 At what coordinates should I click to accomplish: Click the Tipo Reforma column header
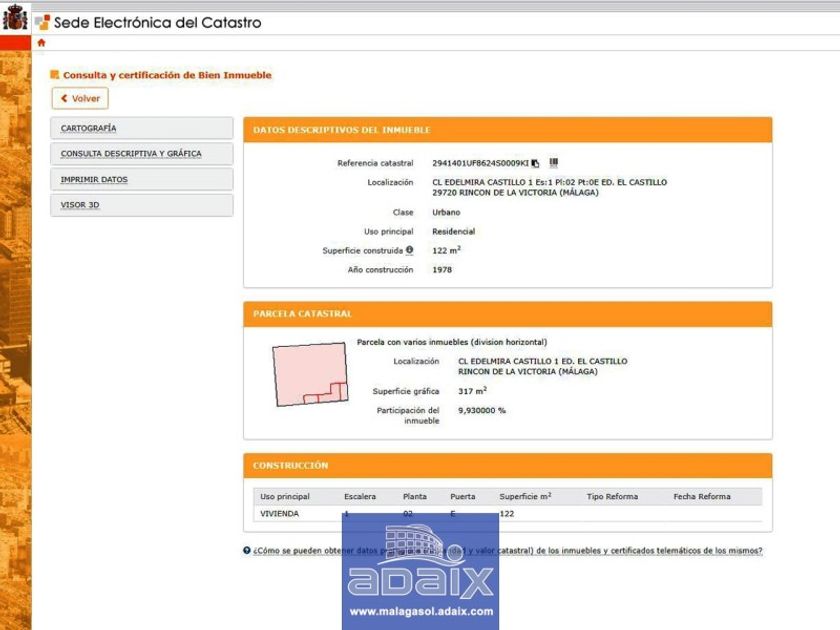coord(612,497)
